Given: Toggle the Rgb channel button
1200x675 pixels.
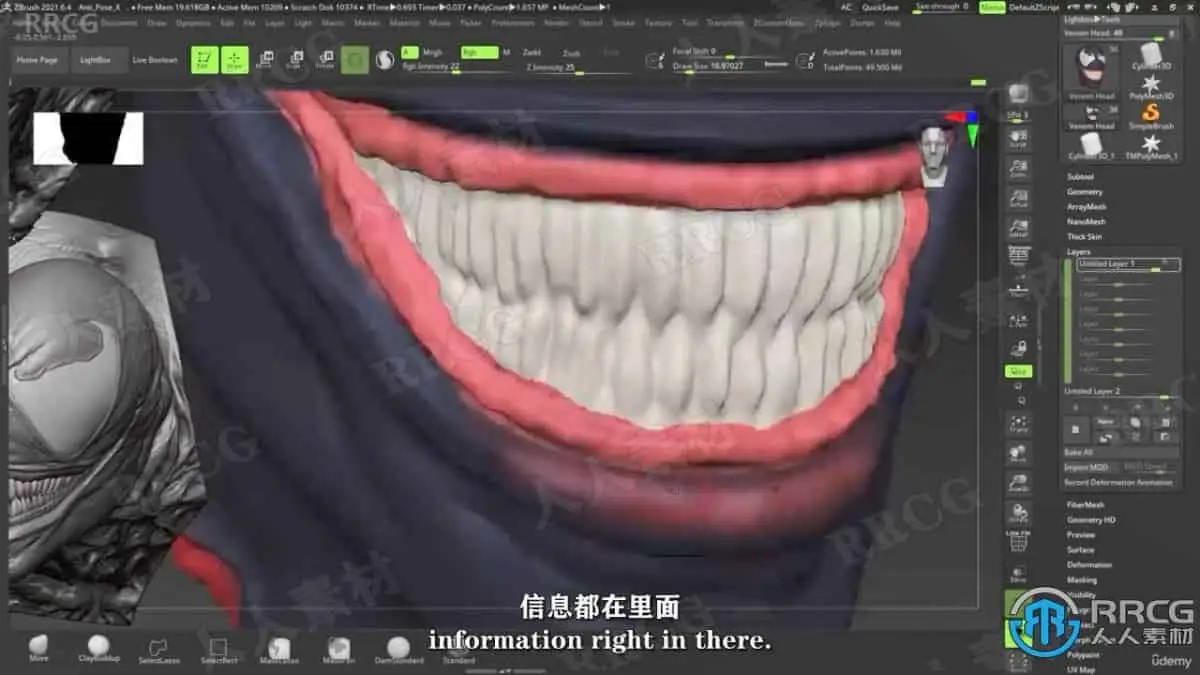Looking at the screenshot, I should pyautogui.click(x=479, y=52).
